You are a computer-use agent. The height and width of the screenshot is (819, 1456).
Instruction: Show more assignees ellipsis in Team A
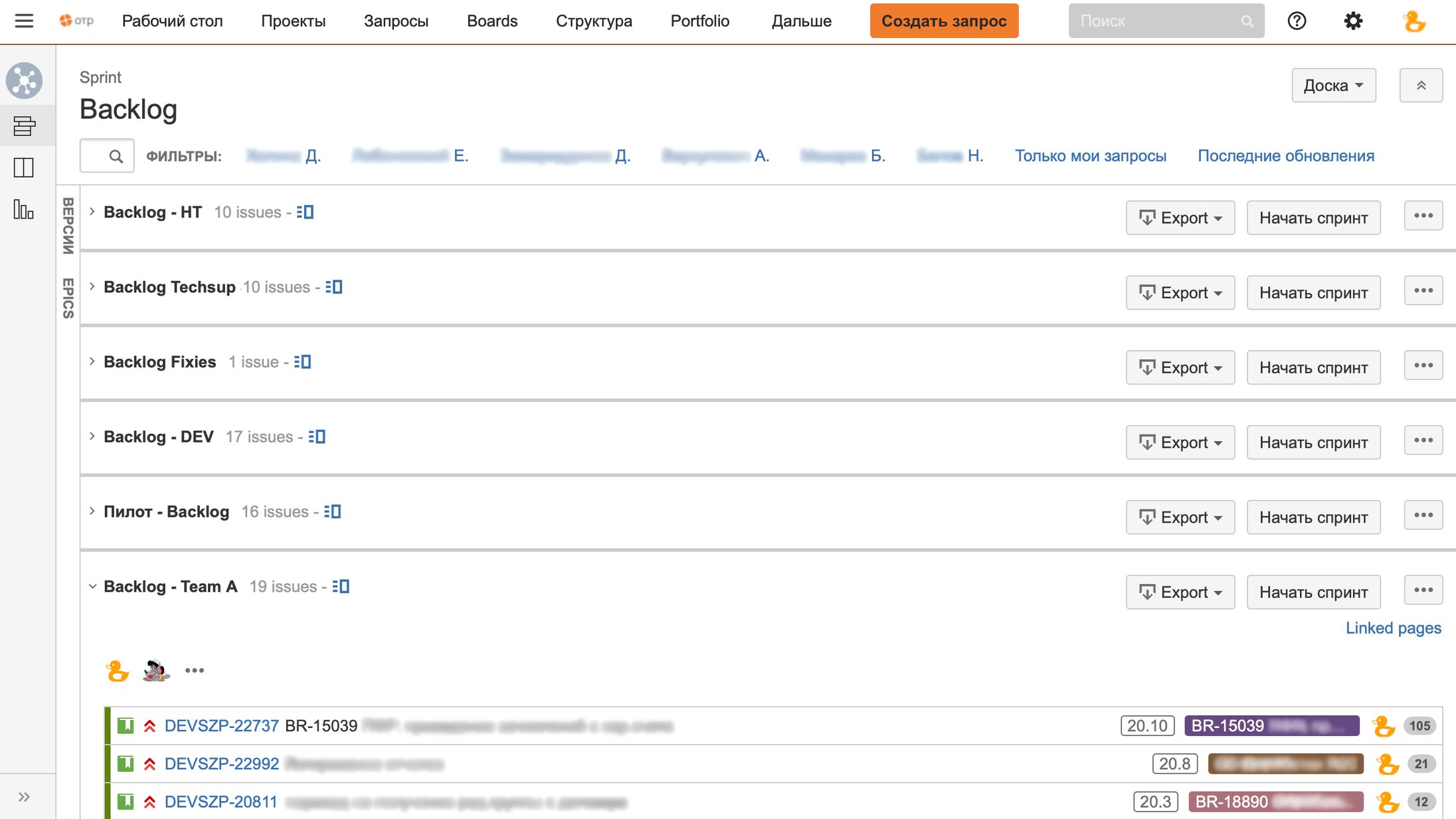click(x=195, y=670)
